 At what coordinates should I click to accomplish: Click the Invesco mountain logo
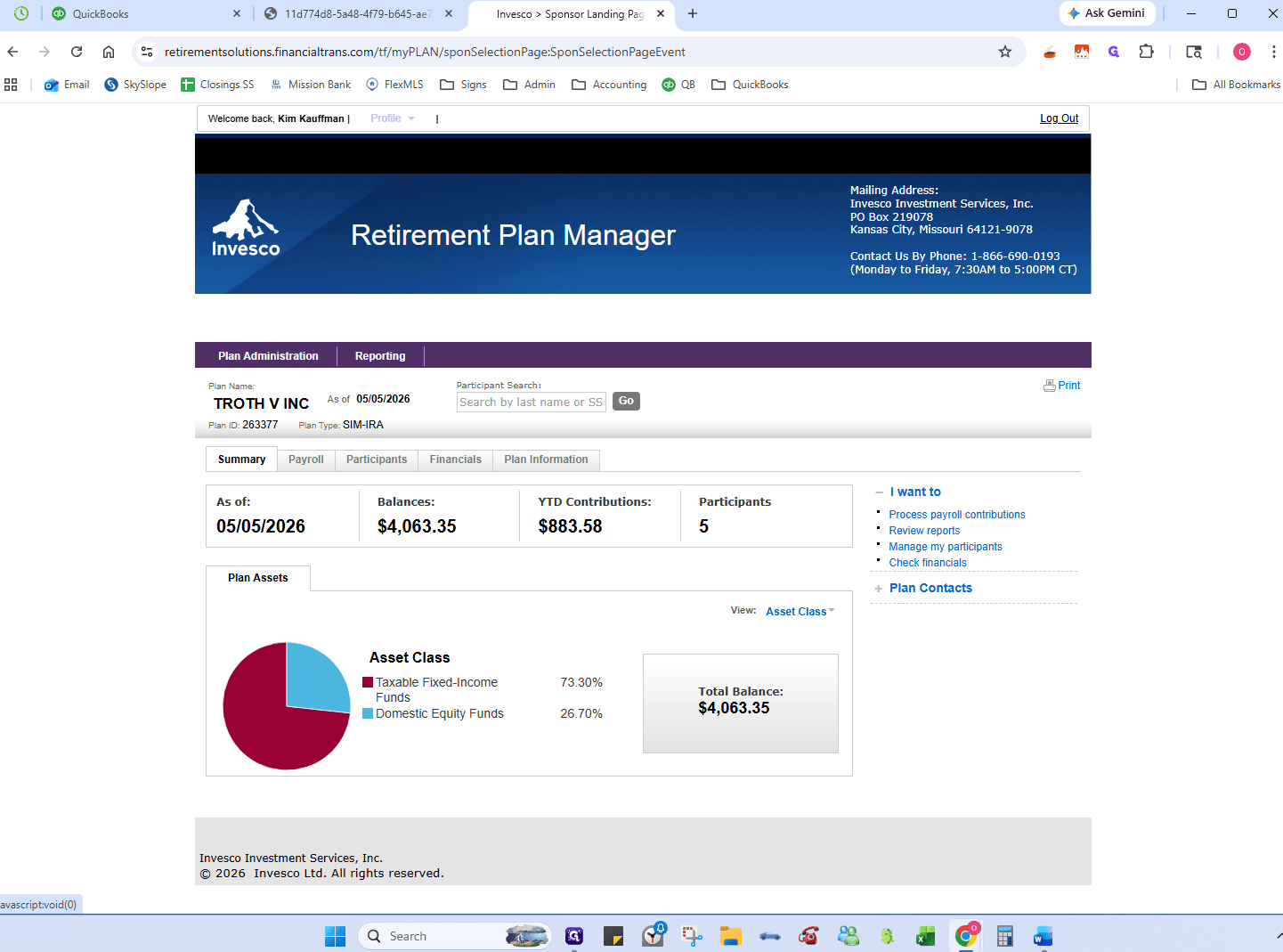246,227
